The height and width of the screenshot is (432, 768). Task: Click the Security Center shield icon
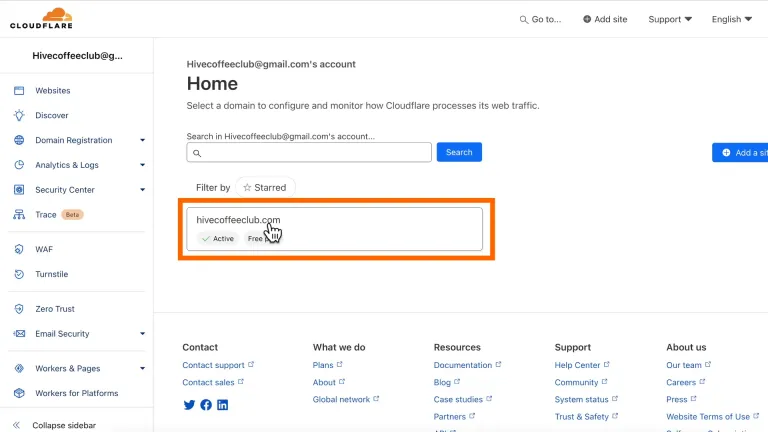tap(19, 190)
